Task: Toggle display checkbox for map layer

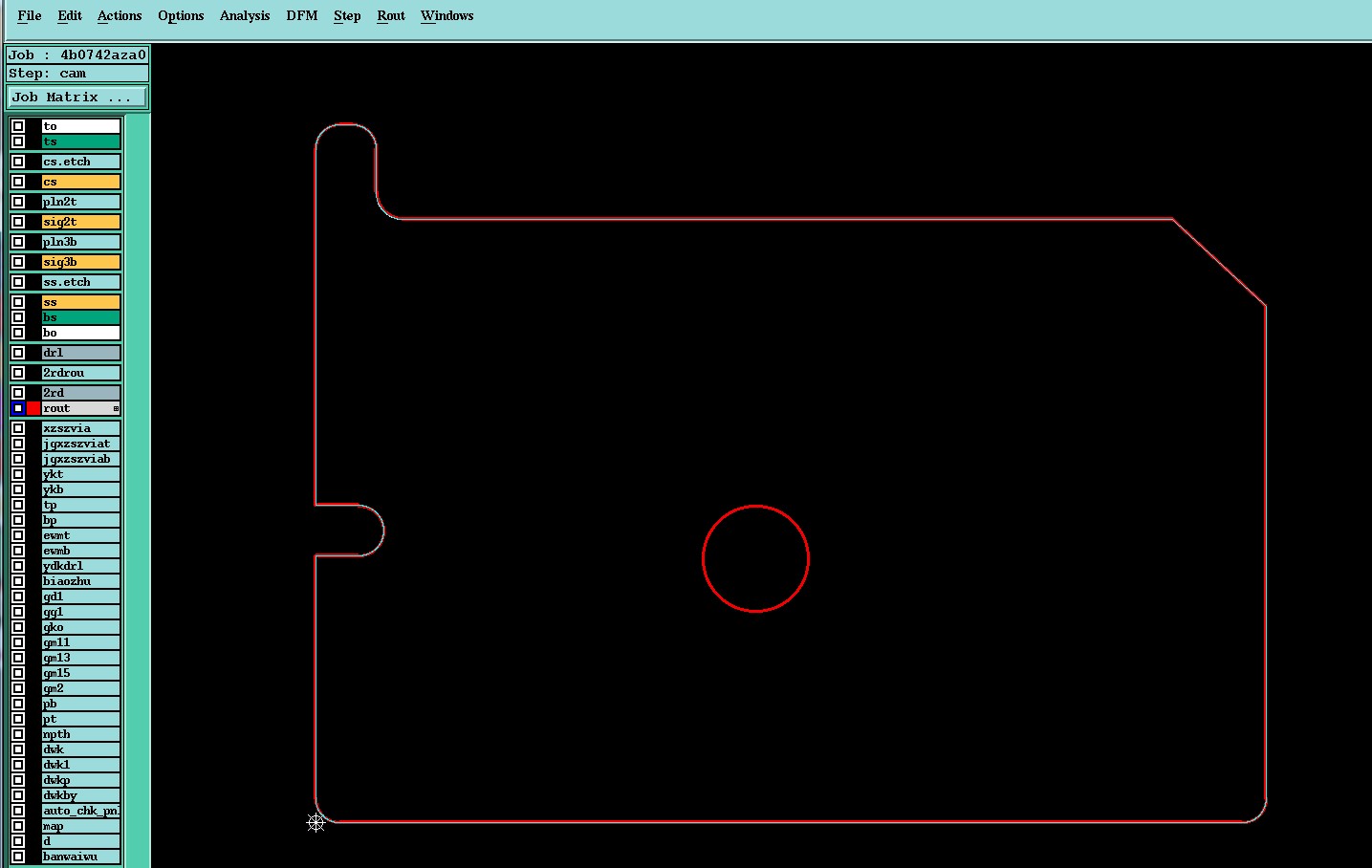Action: pos(18,826)
